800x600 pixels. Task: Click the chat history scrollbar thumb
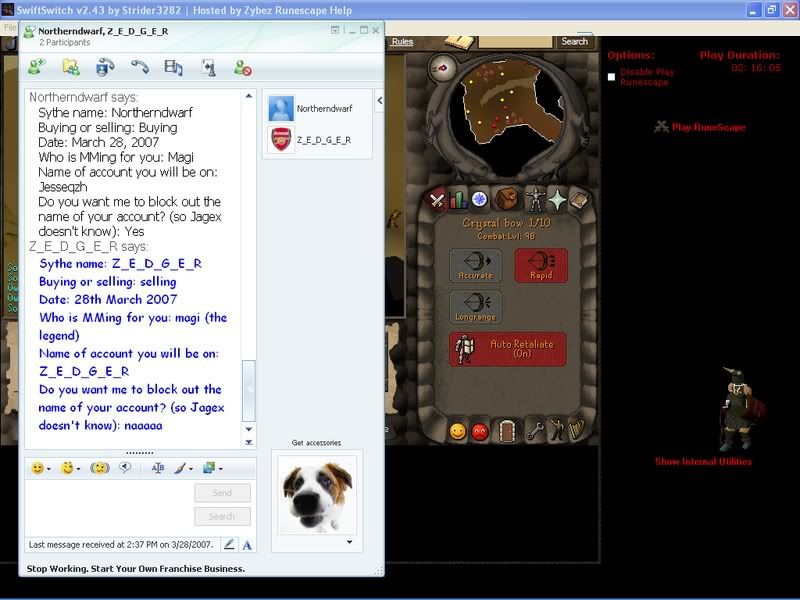(x=248, y=390)
